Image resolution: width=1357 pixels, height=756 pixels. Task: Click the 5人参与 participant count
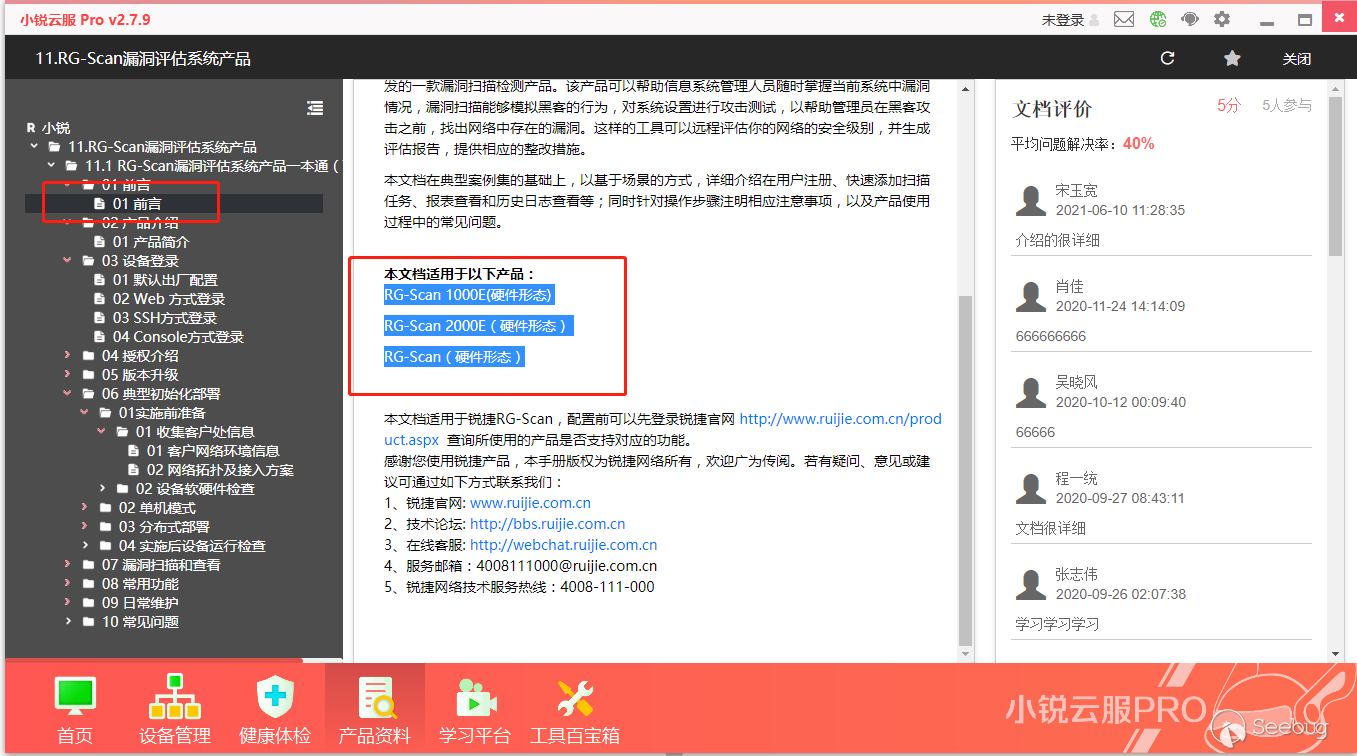pos(1287,106)
